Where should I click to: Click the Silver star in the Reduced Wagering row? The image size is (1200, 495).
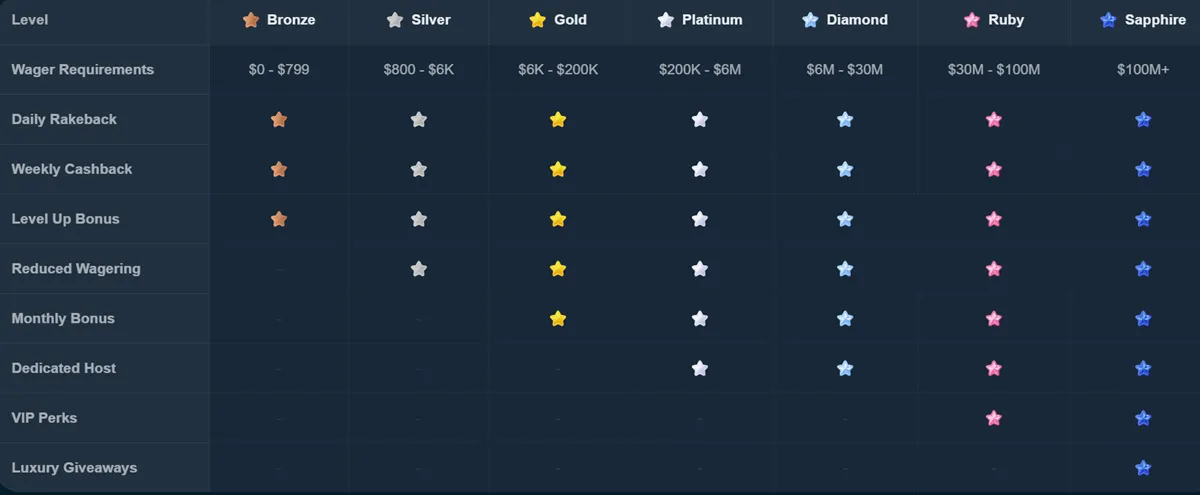pos(419,269)
